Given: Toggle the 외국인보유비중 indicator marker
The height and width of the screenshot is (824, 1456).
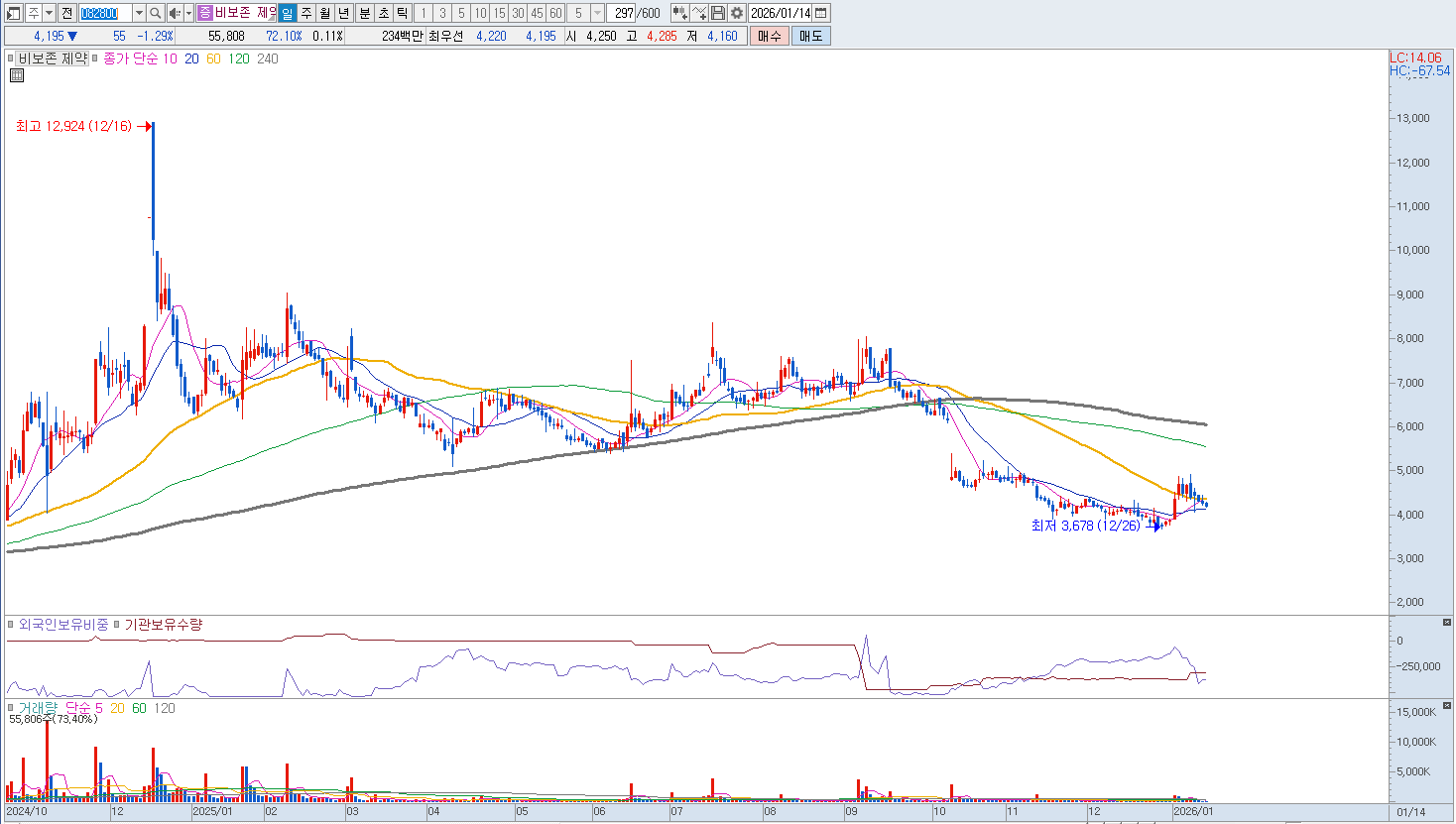Looking at the screenshot, I should [11, 625].
